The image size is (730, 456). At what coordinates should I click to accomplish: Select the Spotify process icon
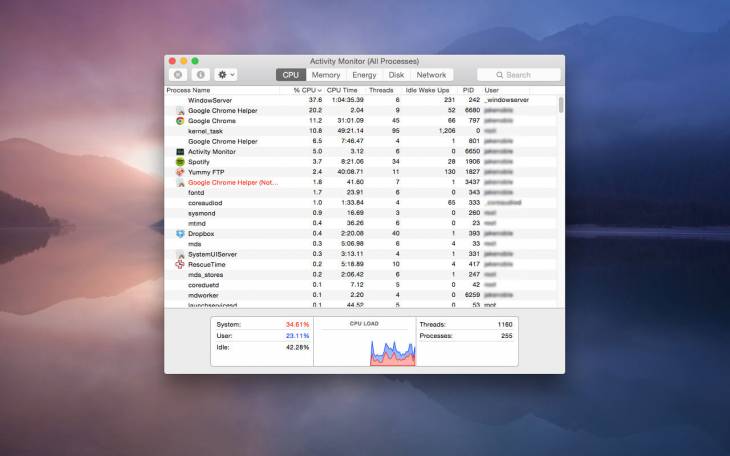180,162
